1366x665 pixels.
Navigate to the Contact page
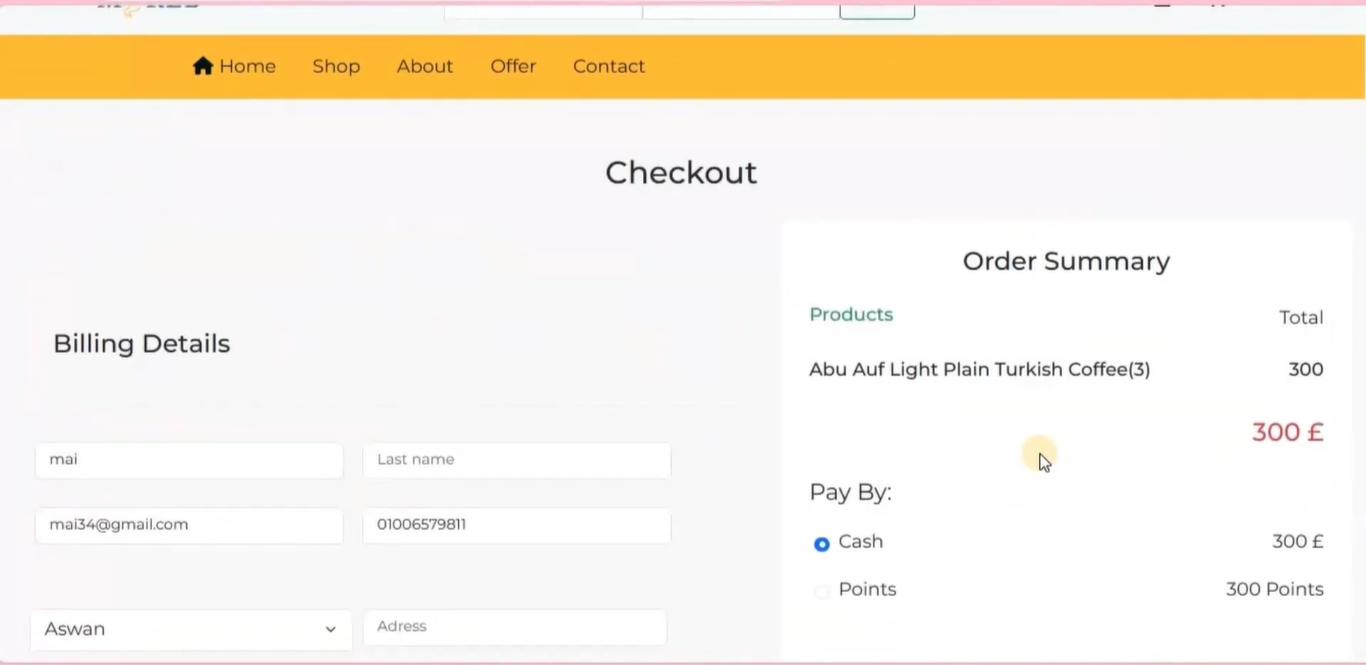609,66
